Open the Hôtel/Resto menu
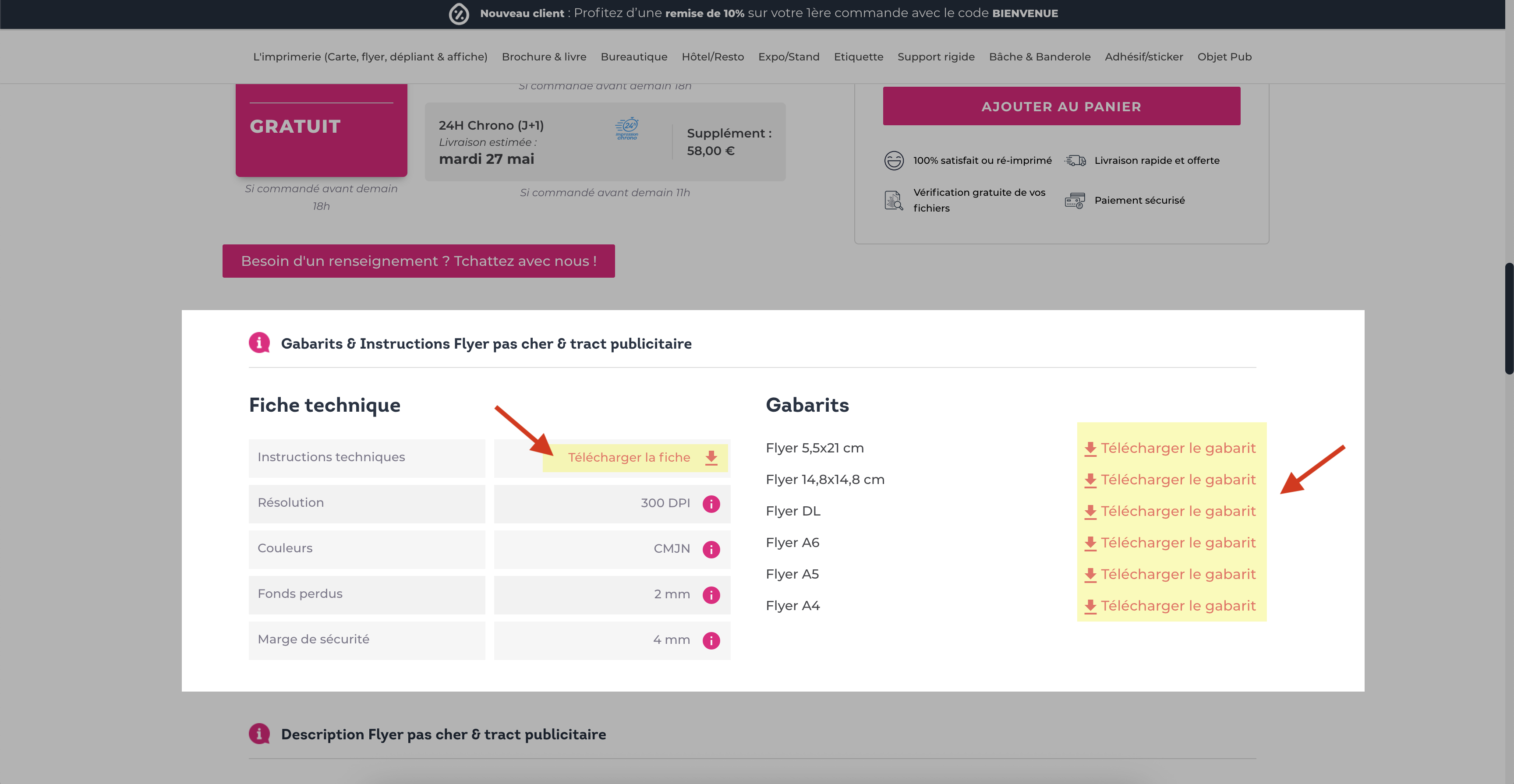The image size is (1514, 784). coord(712,57)
